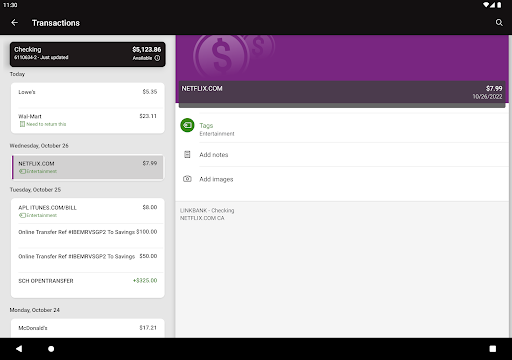Tap Add notes

(343, 155)
